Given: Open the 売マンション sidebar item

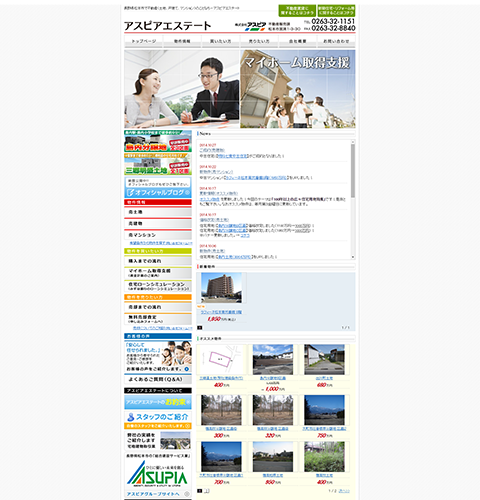Looking at the screenshot, I should [158, 235].
